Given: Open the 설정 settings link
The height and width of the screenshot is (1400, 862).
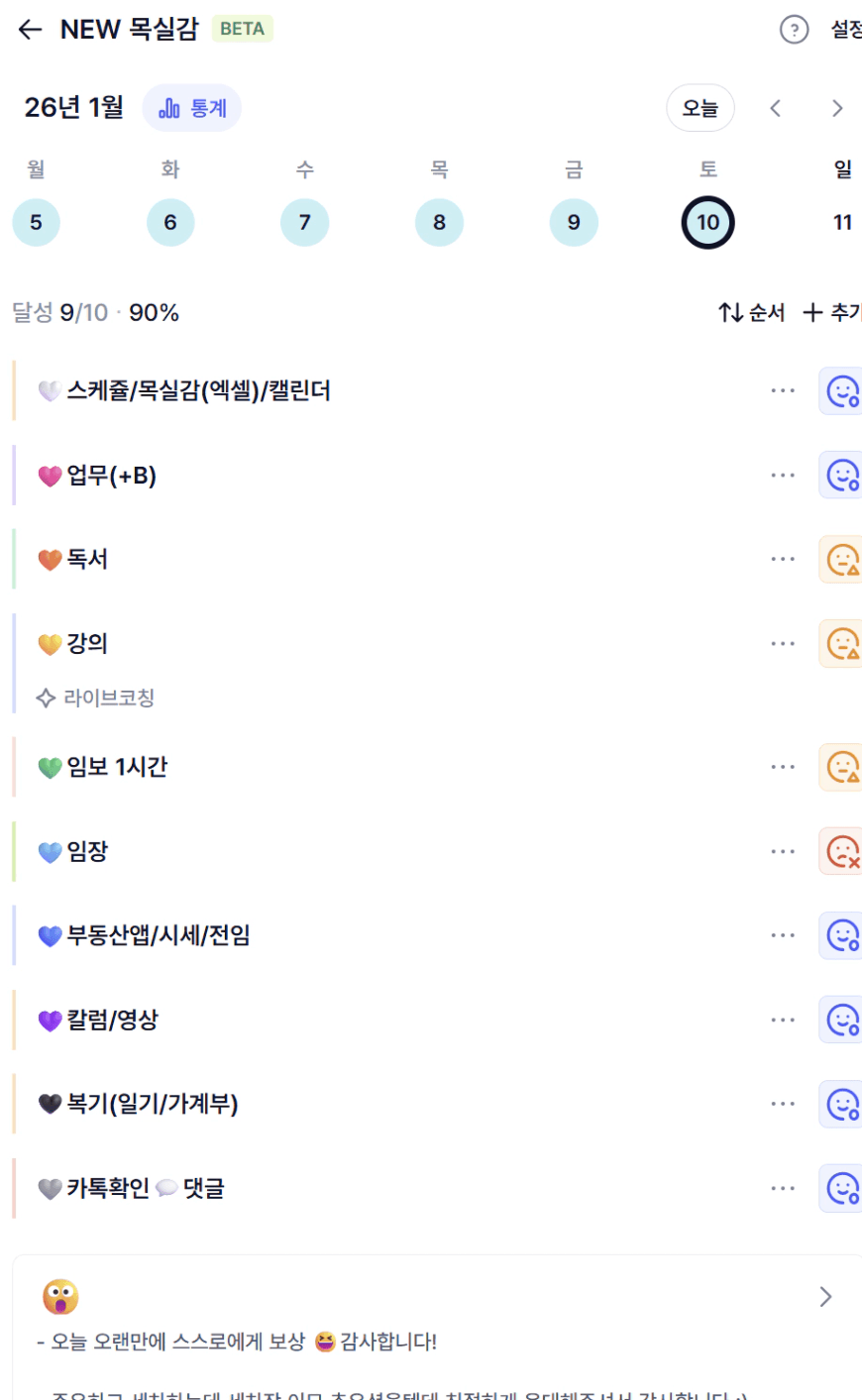Looking at the screenshot, I should tap(845, 30).
